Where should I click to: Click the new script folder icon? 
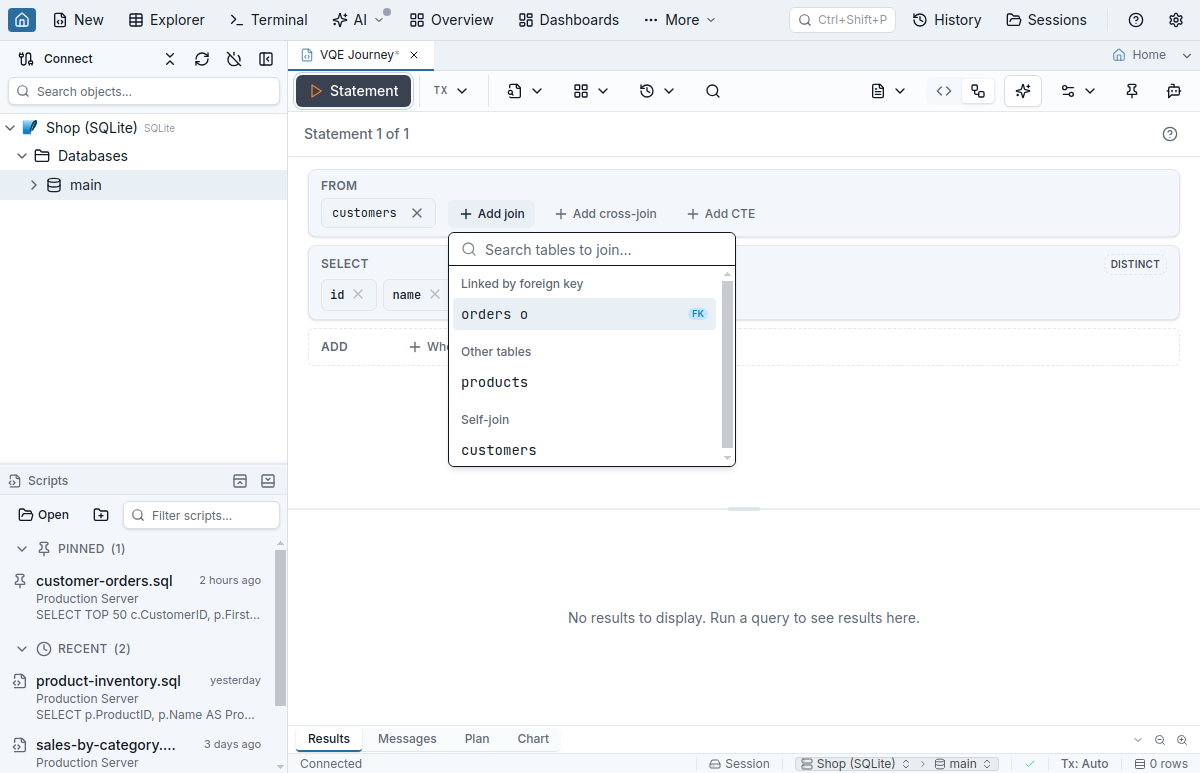(101, 515)
